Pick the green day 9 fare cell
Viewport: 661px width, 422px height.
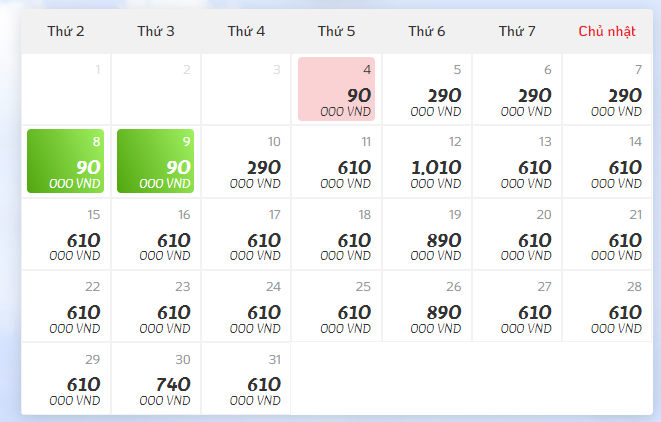[156, 161]
